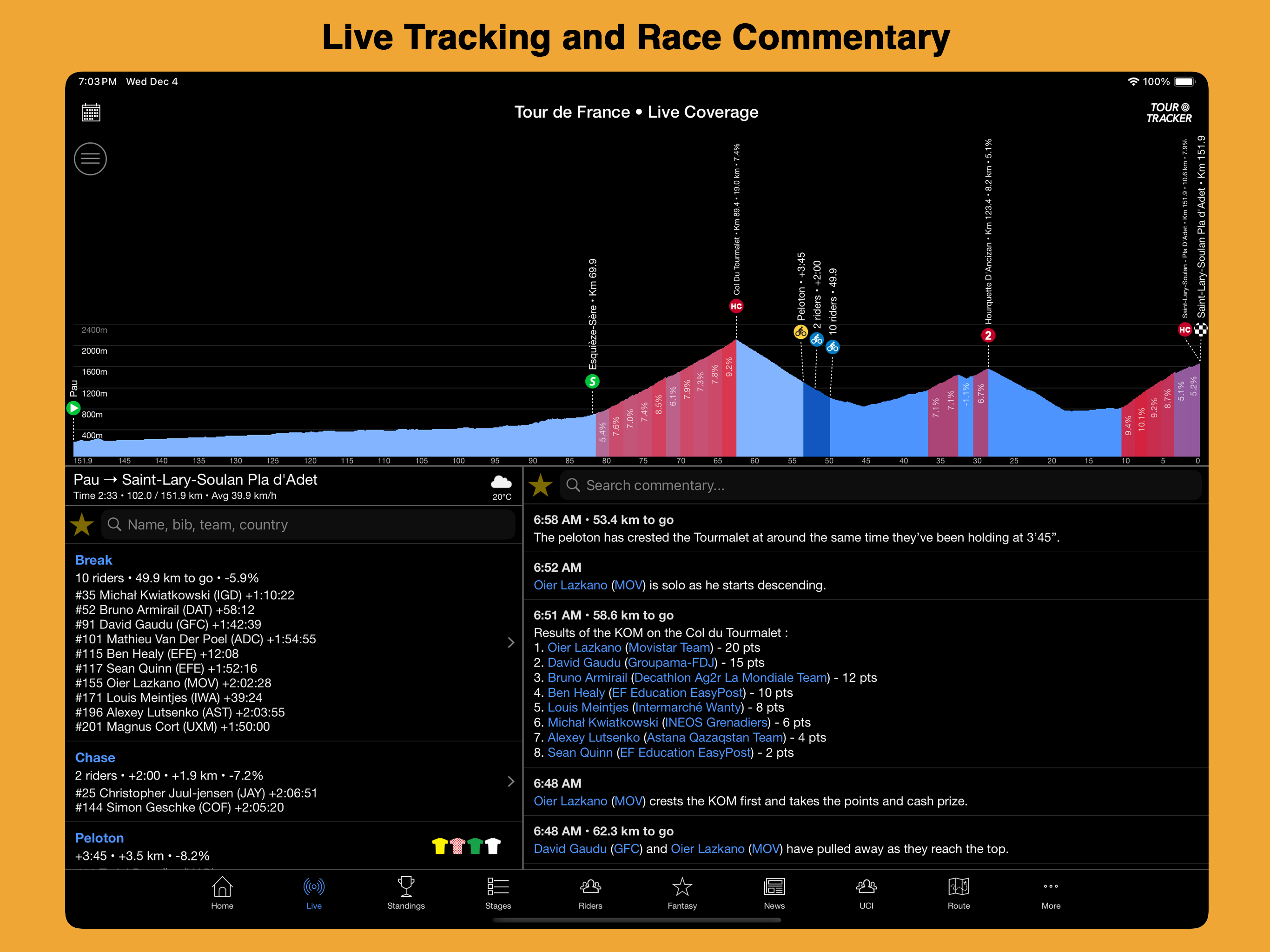The width and height of the screenshot is (1270, 952).
Task: Open Alexey Lutsenko in KOM results
Action: [594, 737]
